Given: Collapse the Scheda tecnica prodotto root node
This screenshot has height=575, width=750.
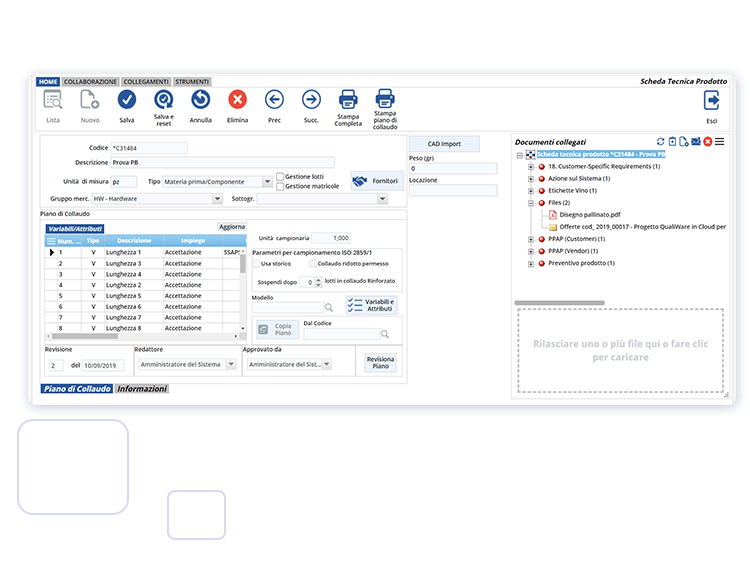Looking at the screenshot, I should pyautogui.click(x=519, y=155).
